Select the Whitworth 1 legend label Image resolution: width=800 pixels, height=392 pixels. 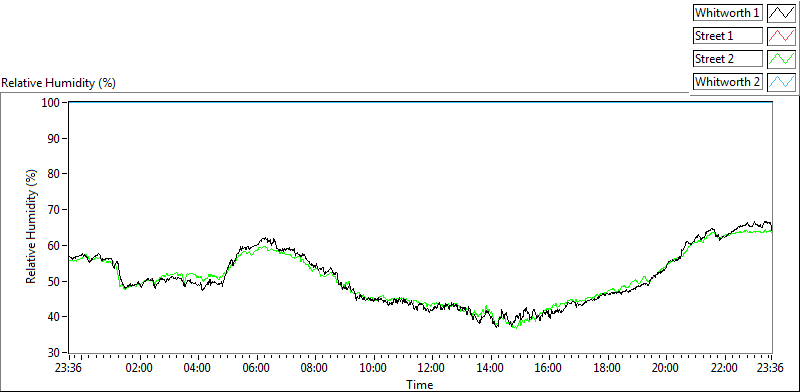click(728, 13)
